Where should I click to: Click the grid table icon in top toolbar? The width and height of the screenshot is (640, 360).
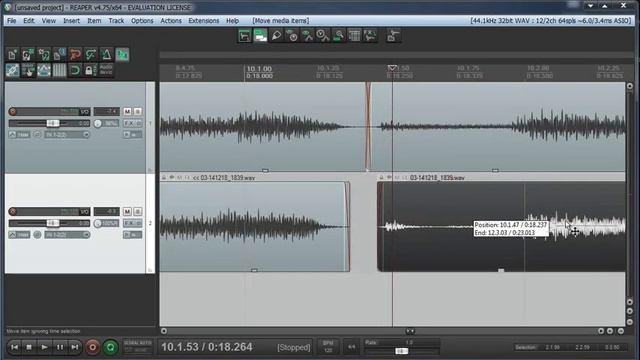coord(354,36)
